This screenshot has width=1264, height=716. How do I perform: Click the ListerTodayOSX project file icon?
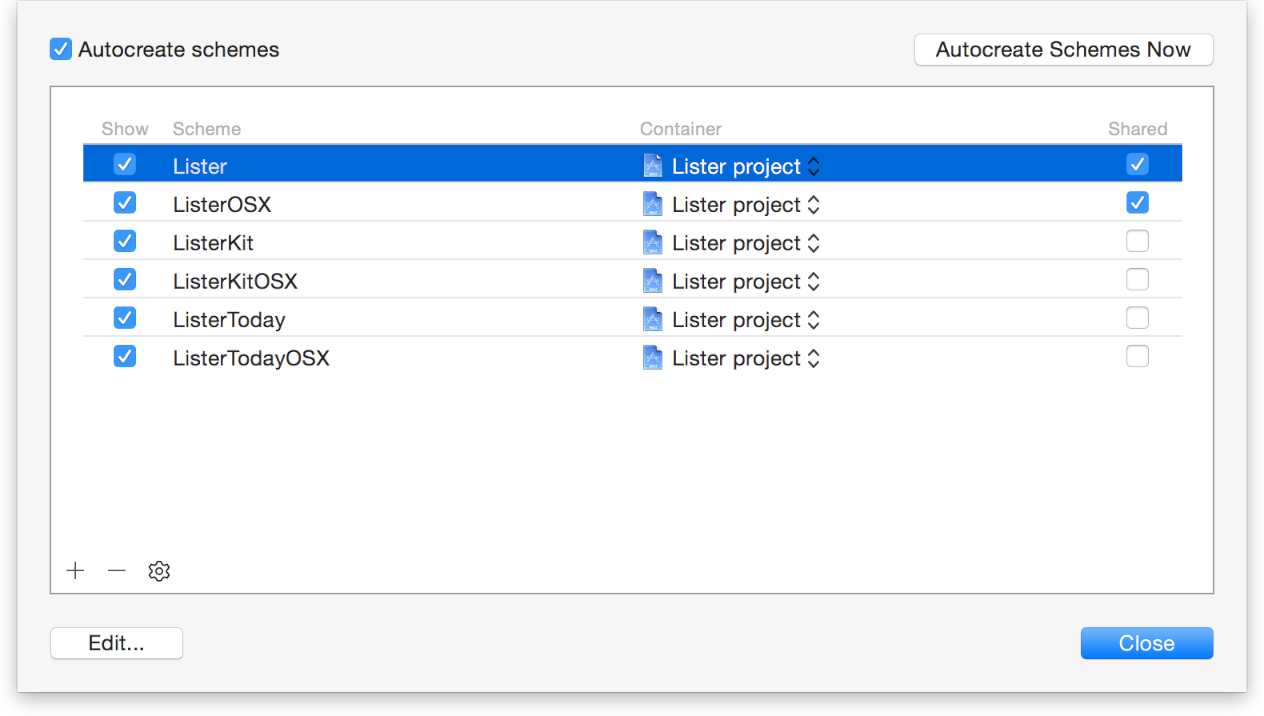click(x=653, y=358)
